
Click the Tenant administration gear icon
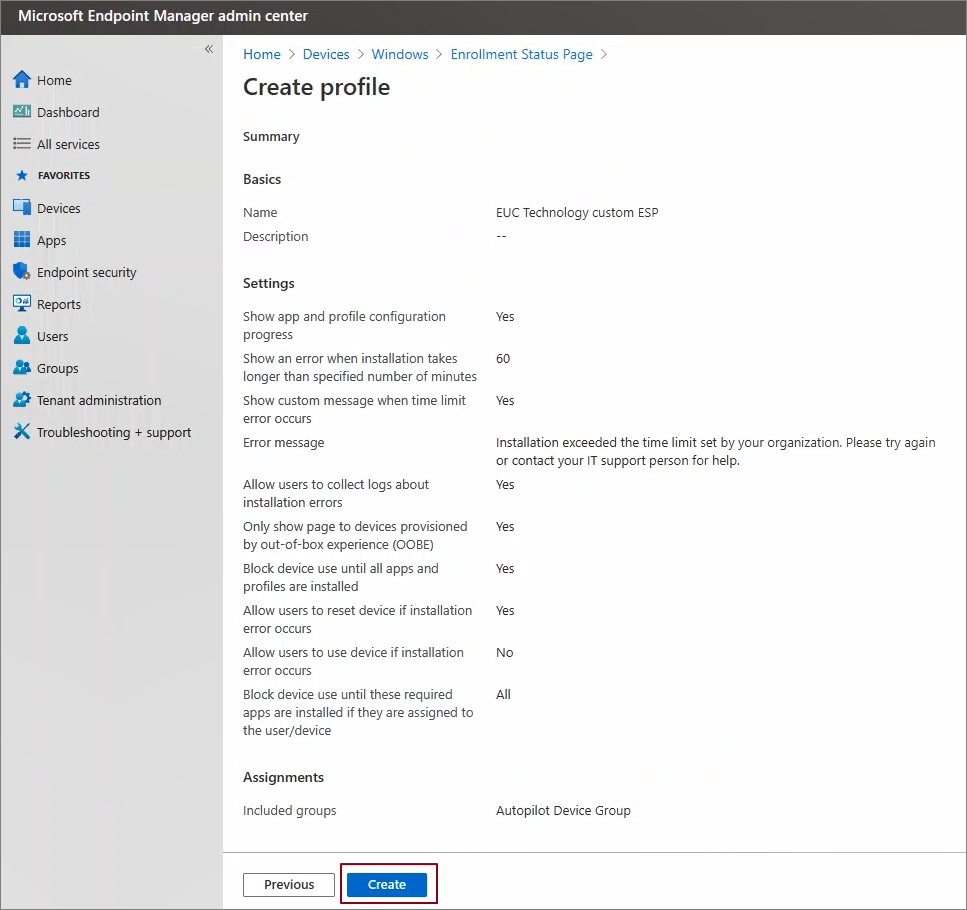click(x=22, y=400)
